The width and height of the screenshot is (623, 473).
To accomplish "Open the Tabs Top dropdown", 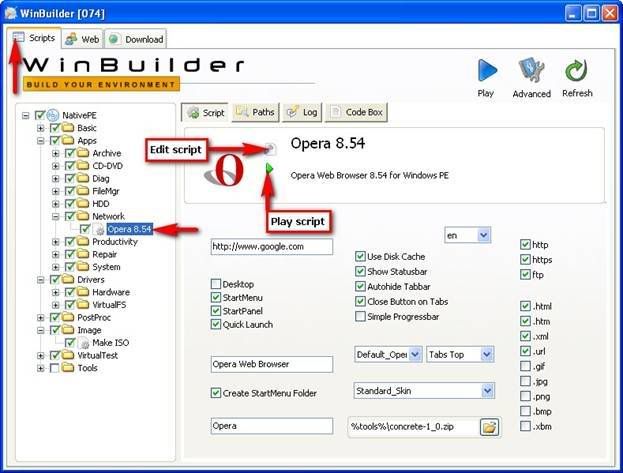I will [x=487, y=354].
